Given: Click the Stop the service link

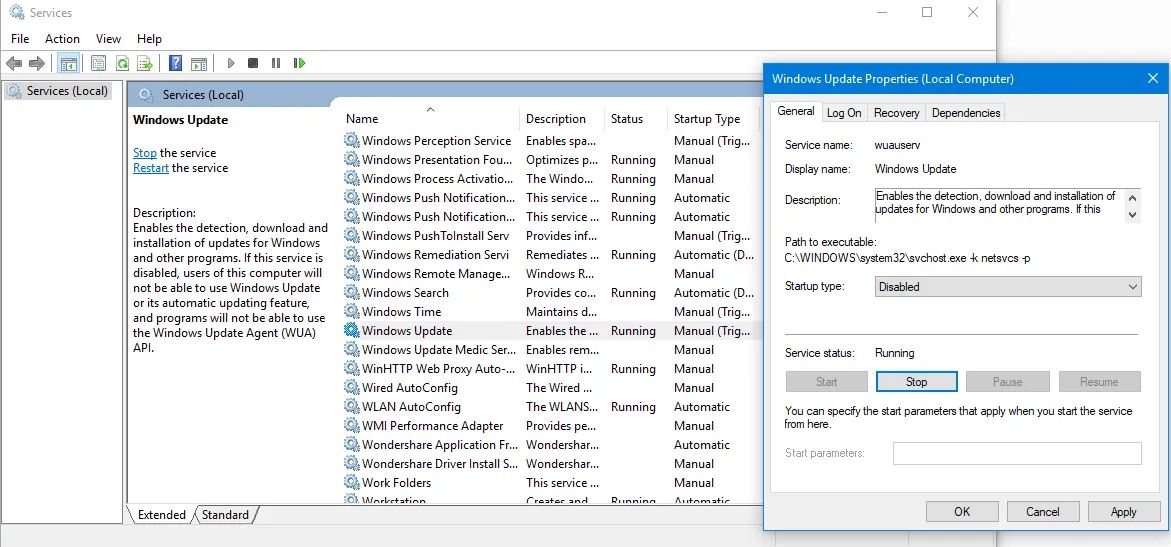Looking at the screenshot, I should (145, 152).
